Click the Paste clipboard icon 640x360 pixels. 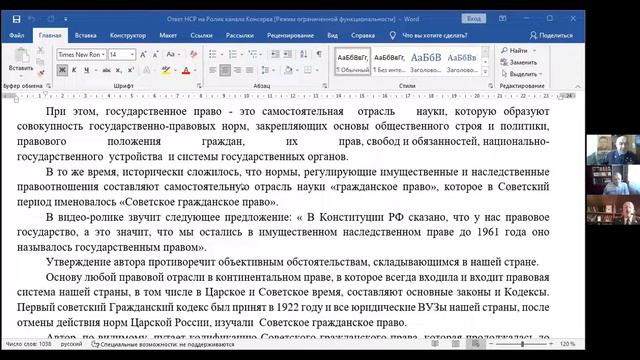(x=21, y=56)
